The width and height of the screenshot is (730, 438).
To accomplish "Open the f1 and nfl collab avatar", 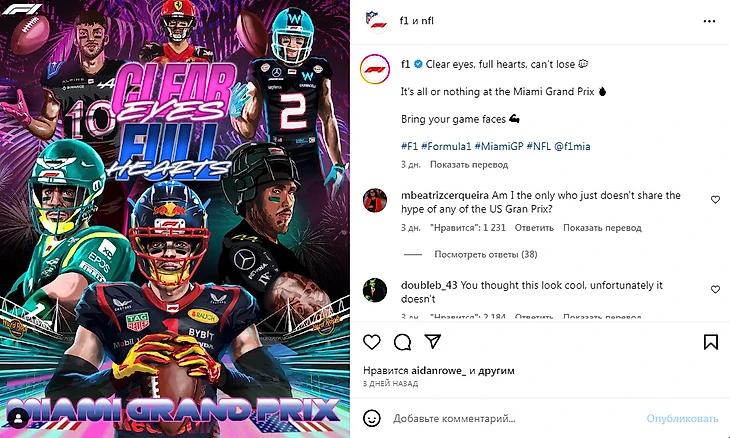I will (376, 21).
